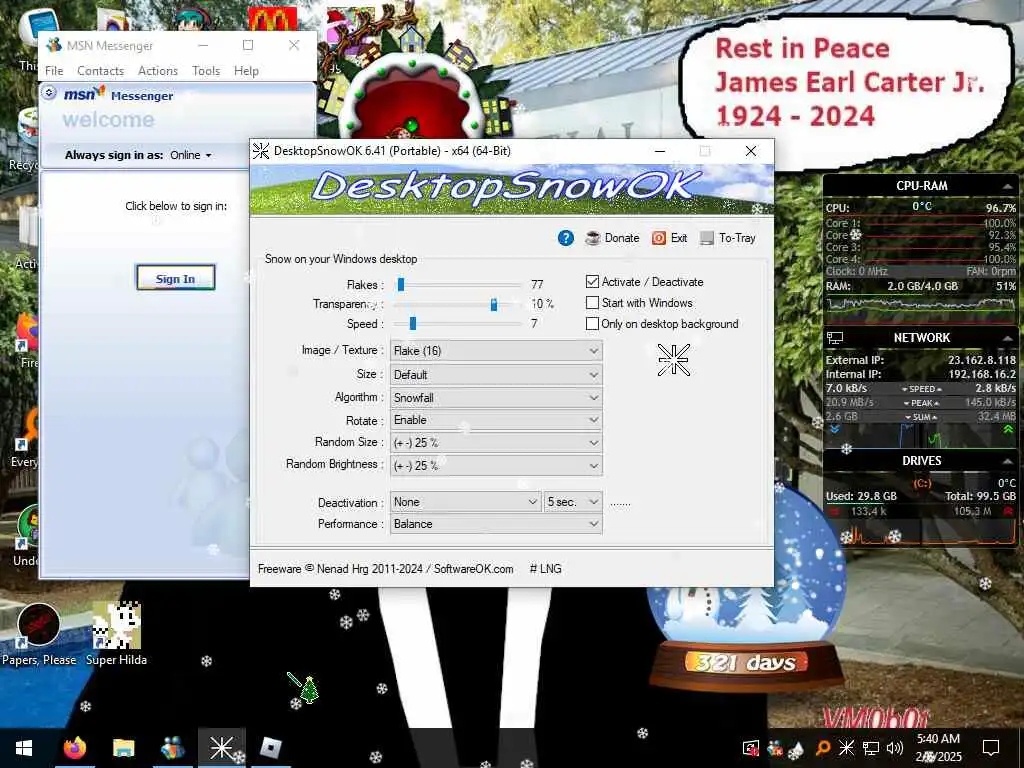Screen dimensions: 1024x768
Task: Click Internal IP value 192.168.16.2
Action: tap(982, 374)
